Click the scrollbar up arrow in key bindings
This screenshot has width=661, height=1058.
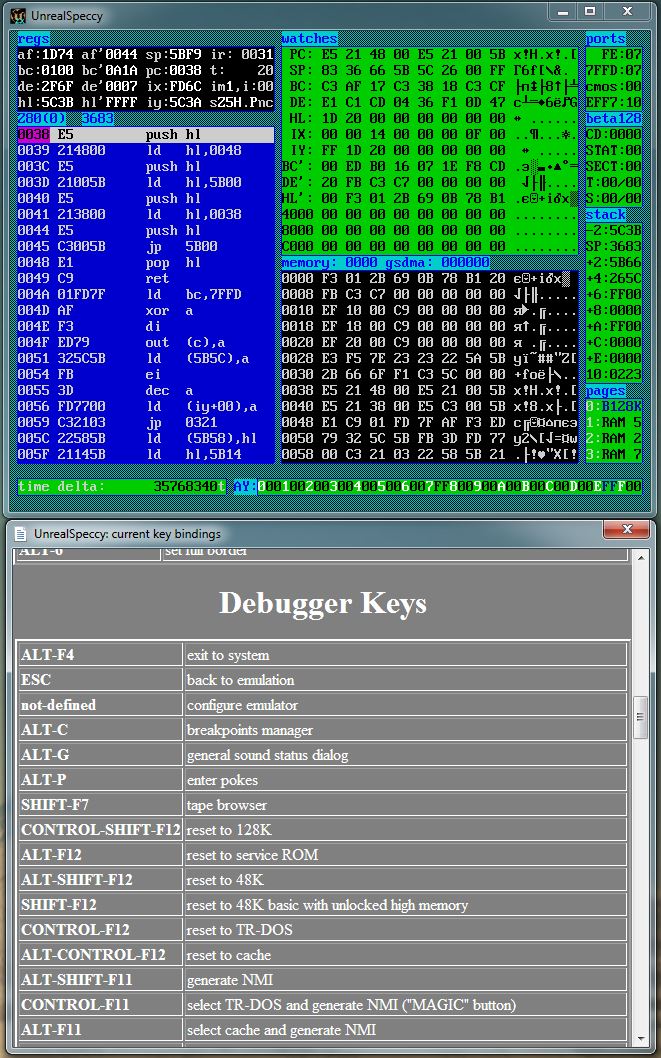click(x=640, y=556)
